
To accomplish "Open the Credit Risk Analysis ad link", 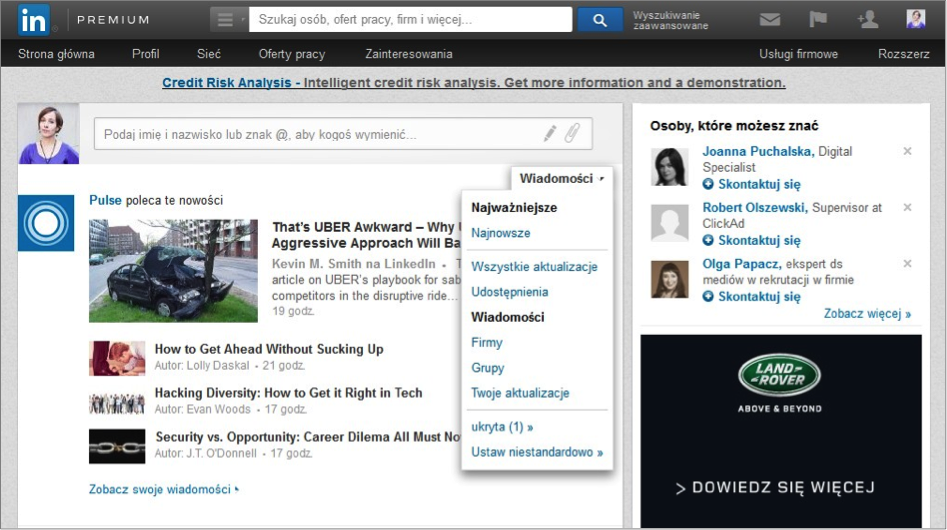I will tap(474, 83).
